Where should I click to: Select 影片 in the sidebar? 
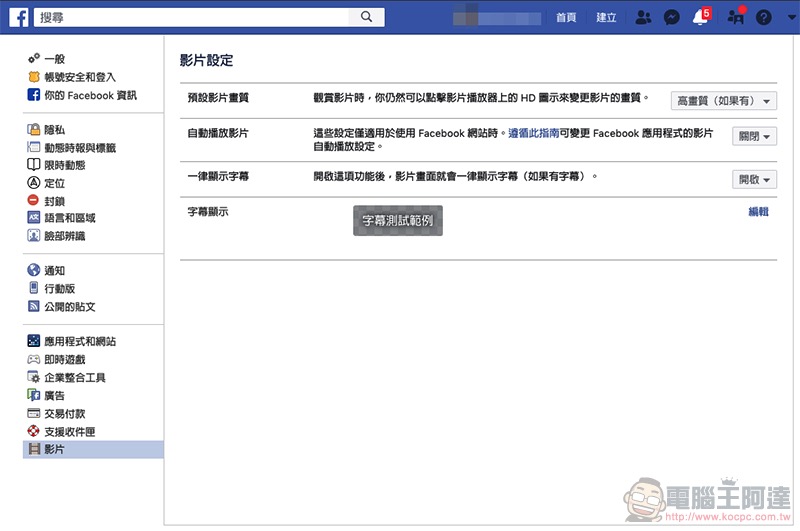tap(93, 449)
